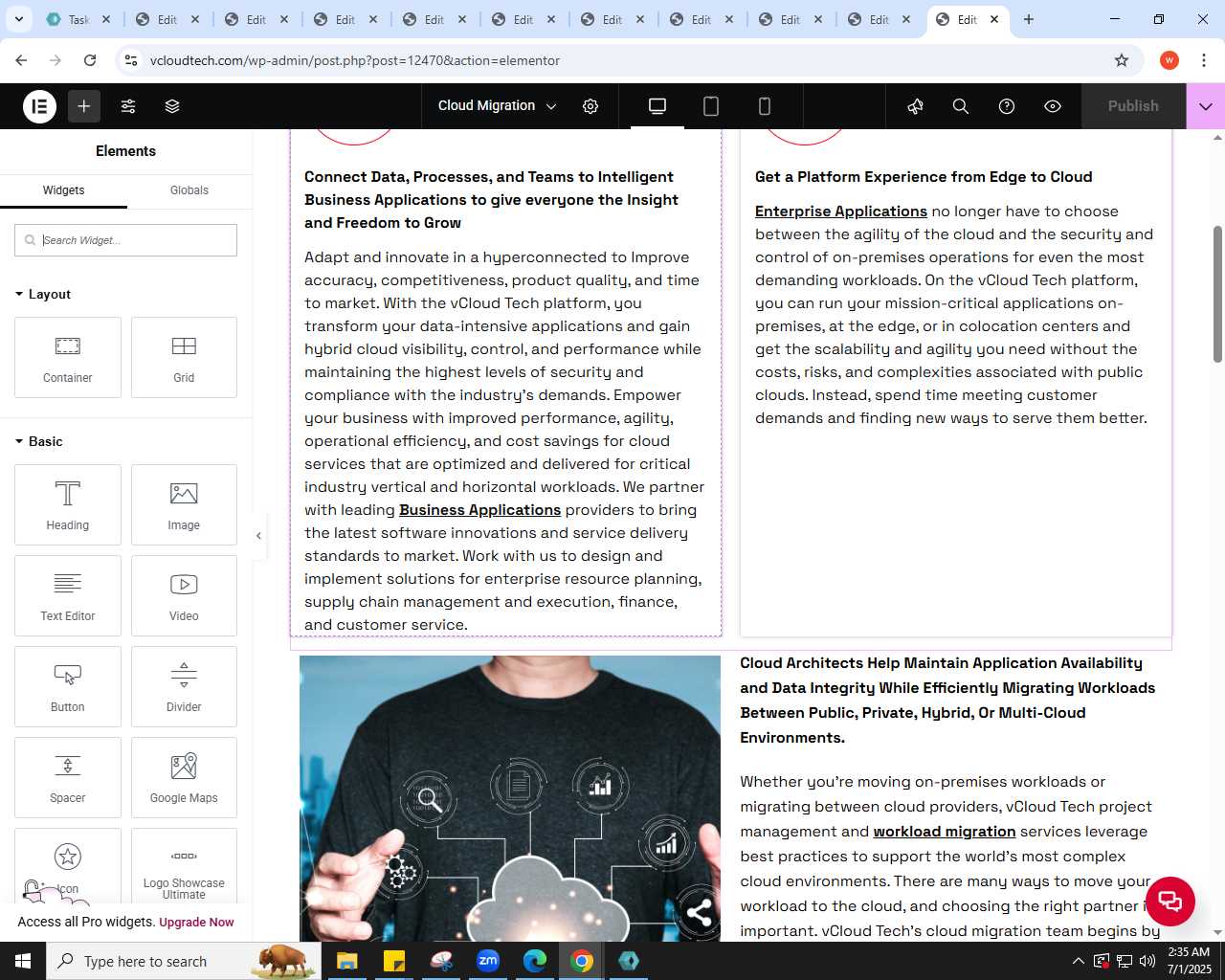Select the Grid widget
1225x980 pixels.
184,357
